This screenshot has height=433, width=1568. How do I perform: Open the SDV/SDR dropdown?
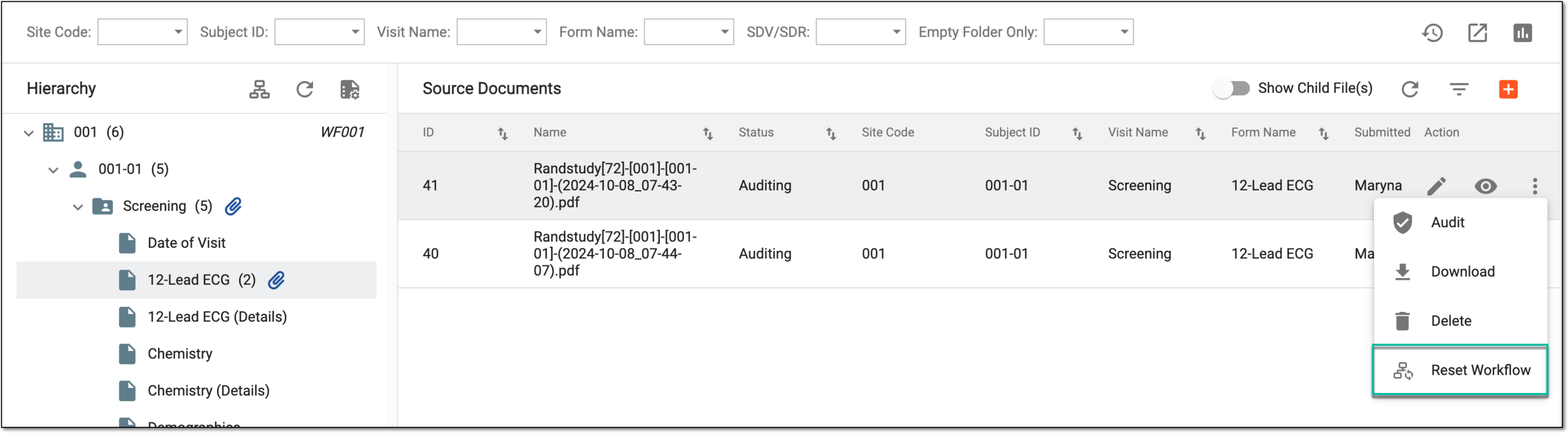point(861,32)
